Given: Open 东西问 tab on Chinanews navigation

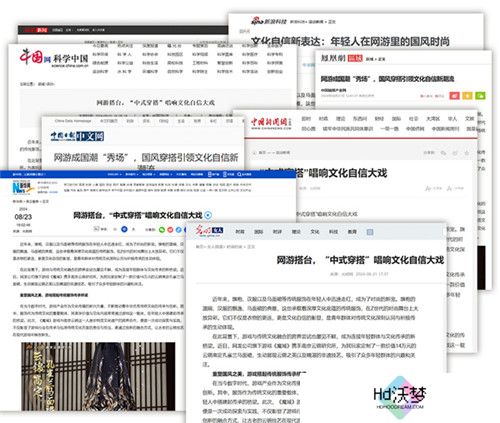Looking at the screenshot, I should point(360,119).
